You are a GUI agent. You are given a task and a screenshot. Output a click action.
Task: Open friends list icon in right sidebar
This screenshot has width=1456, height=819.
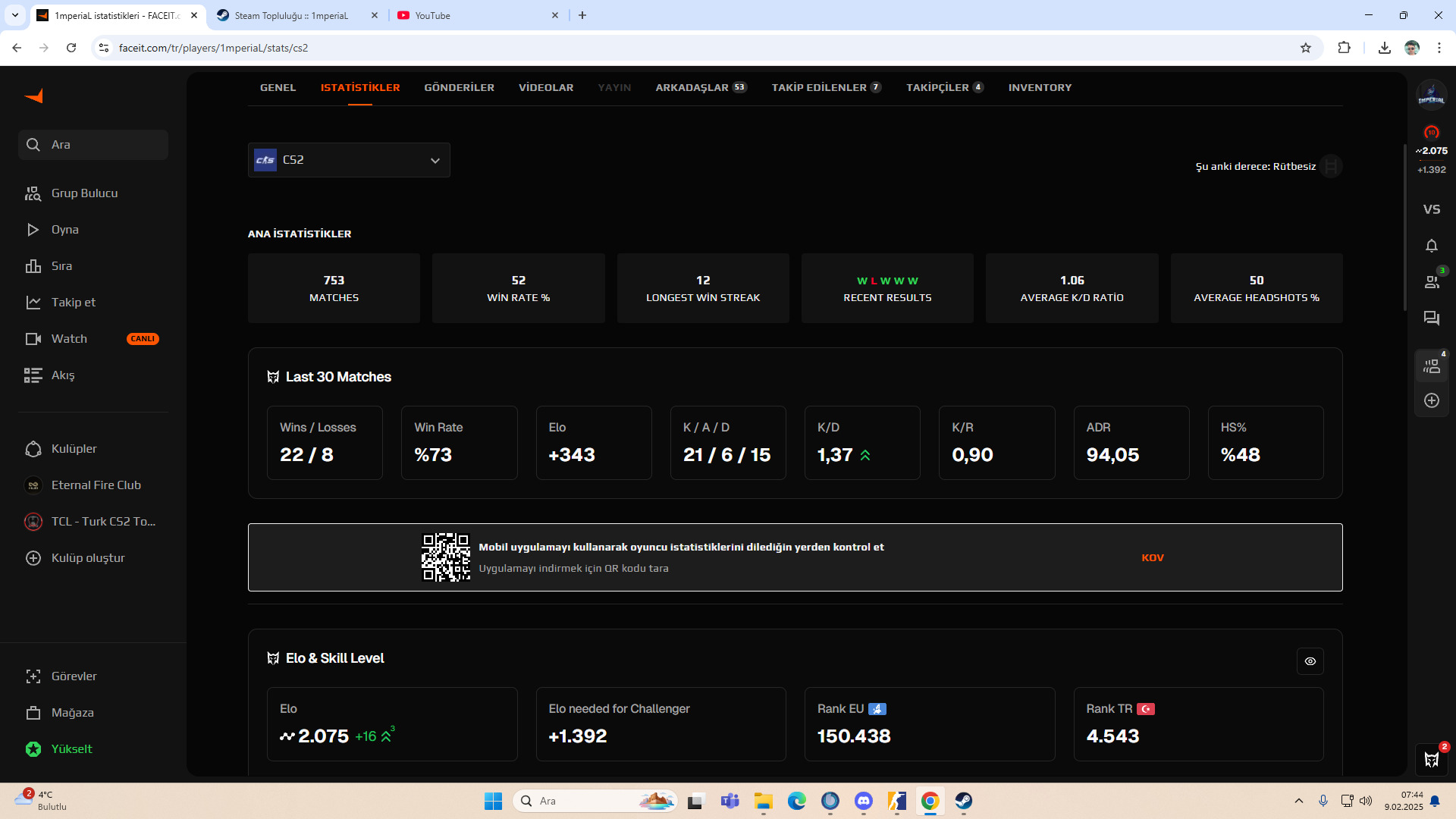[1431, 282]
